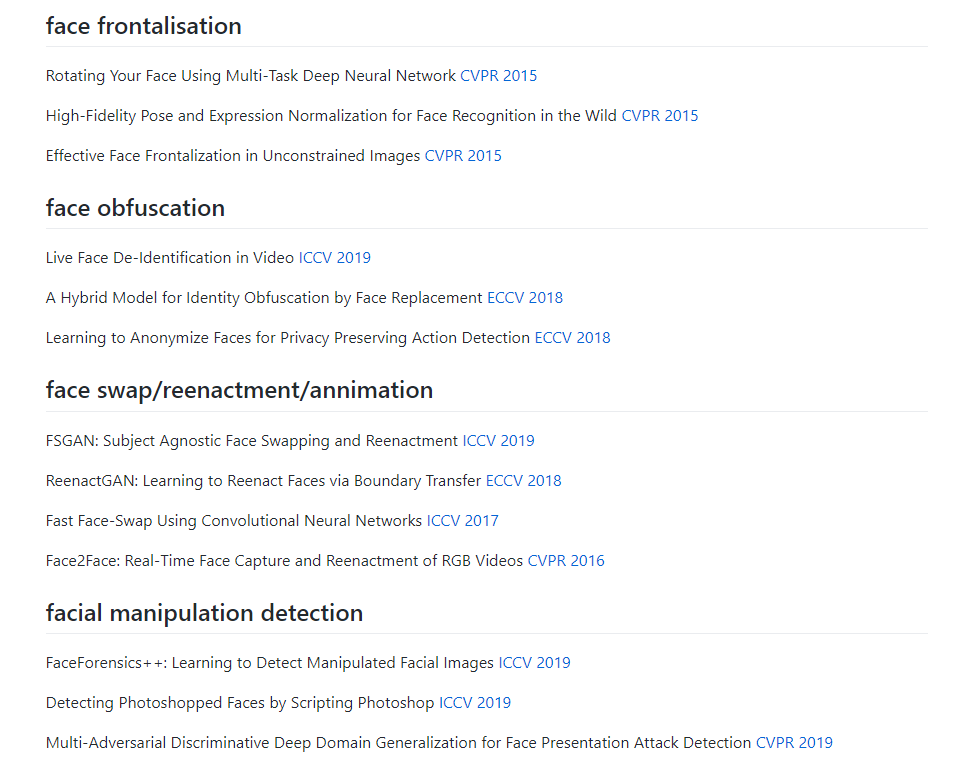
Task: Open ICCV 2019 link for FaceForensics++
Action: 534,663
